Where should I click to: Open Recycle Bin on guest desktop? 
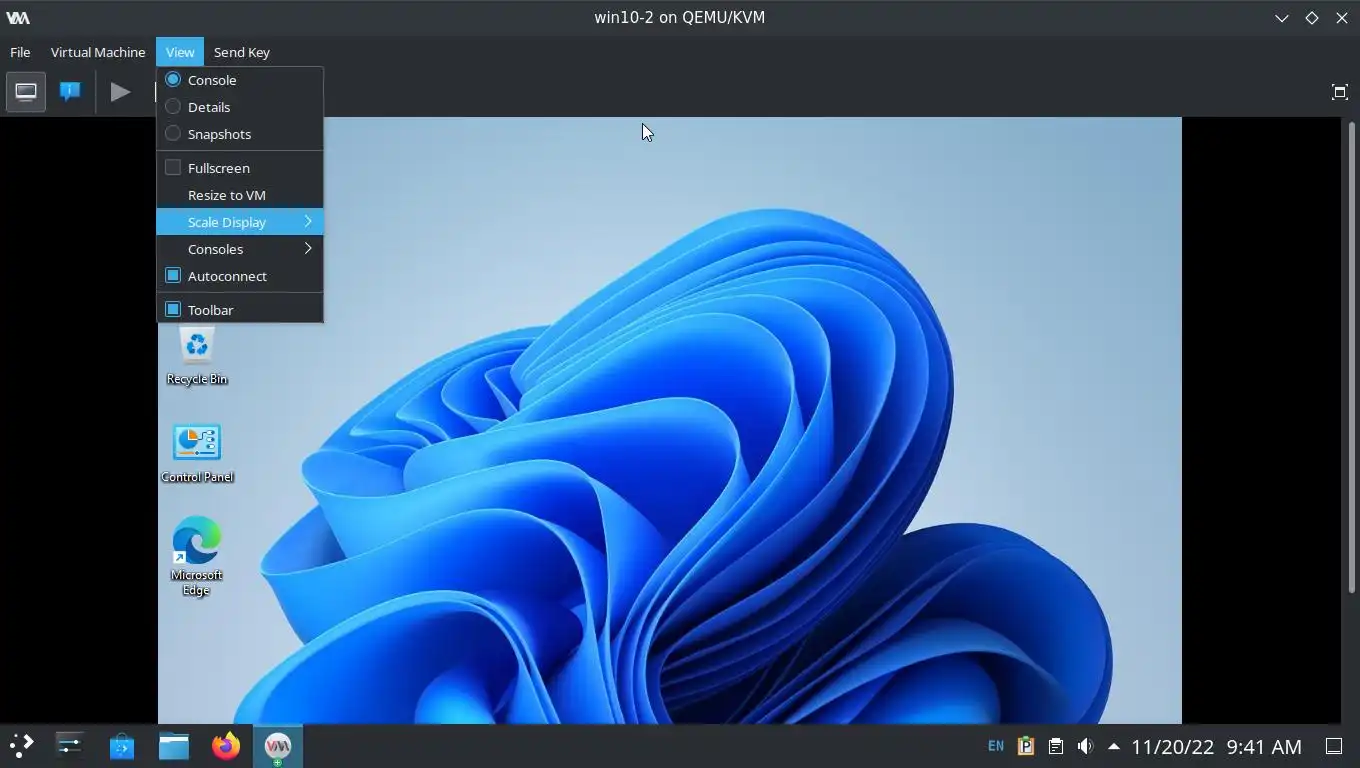197,357
